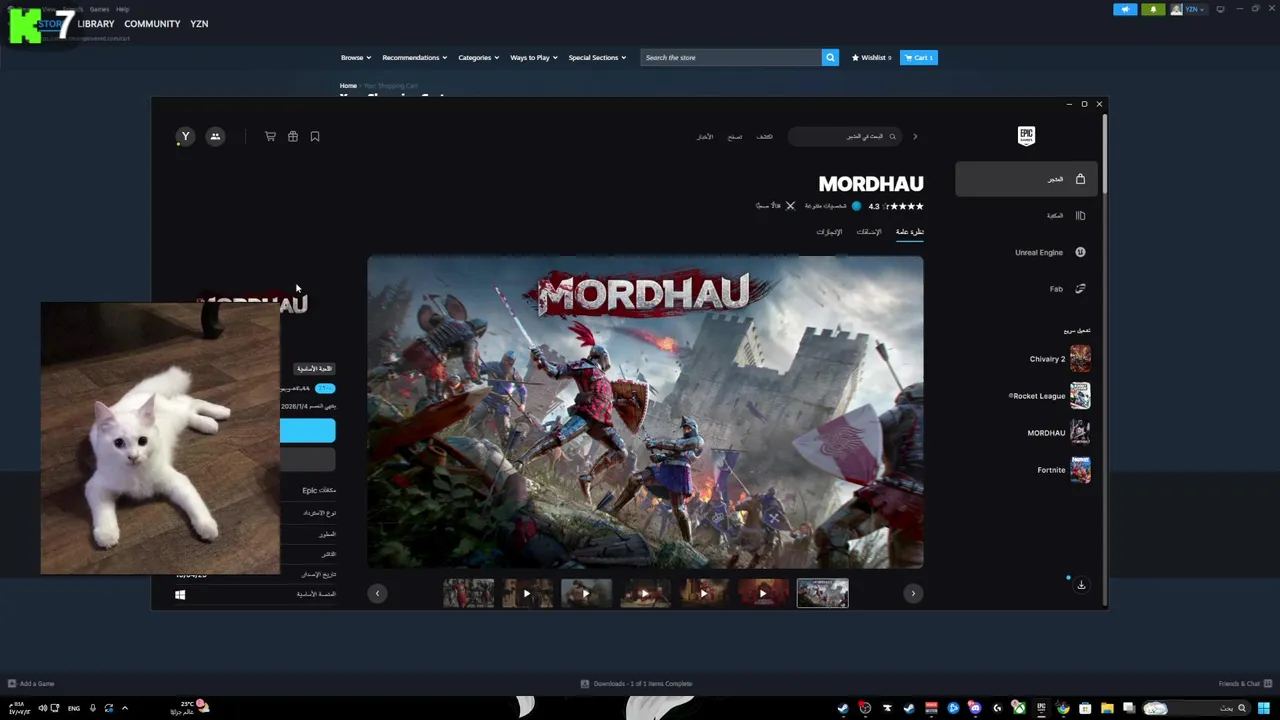
Task: Play the second video thumbnail in carousel
Action: click(586, 593)
